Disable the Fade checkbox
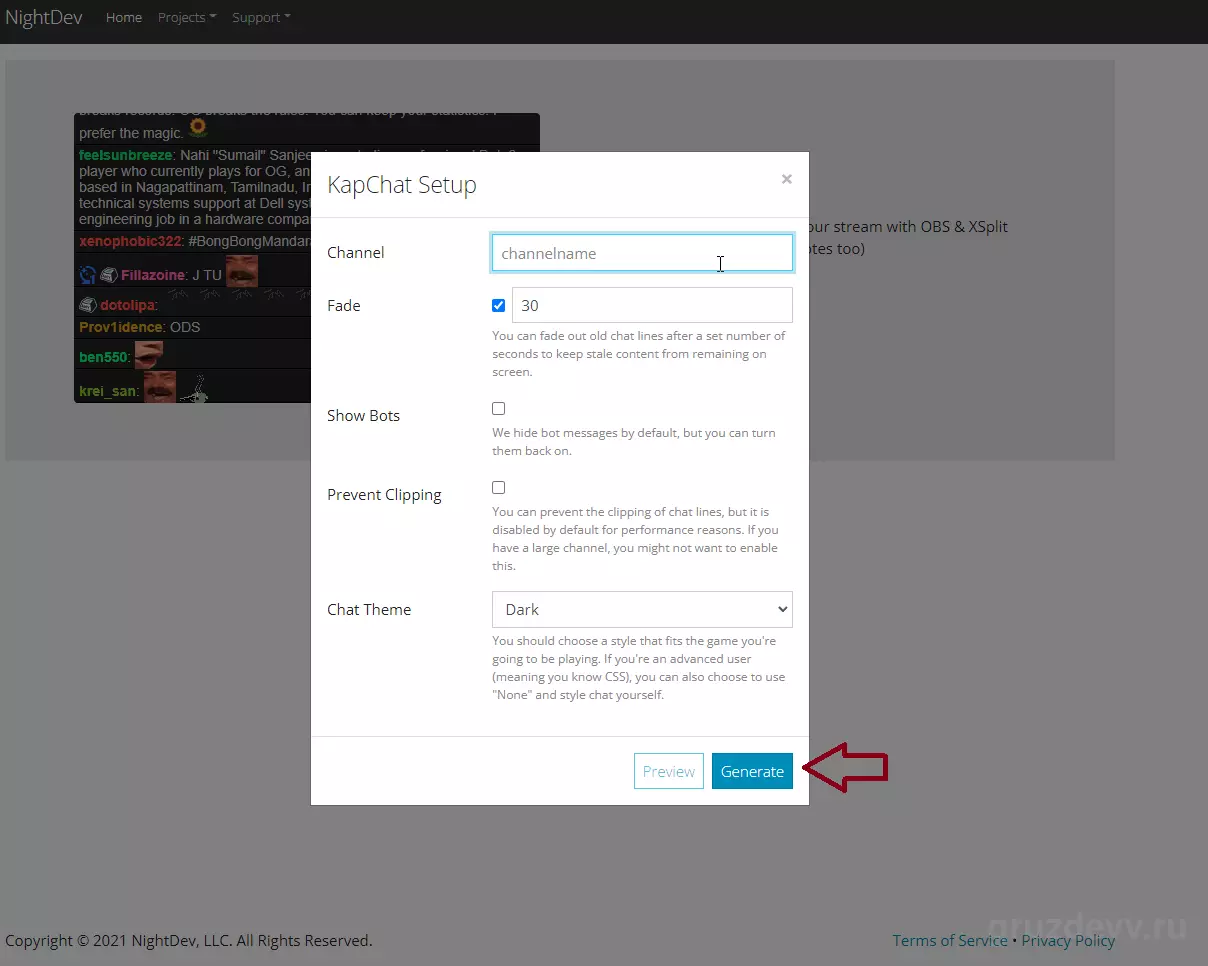1208x966 pixels. point(499,305)
